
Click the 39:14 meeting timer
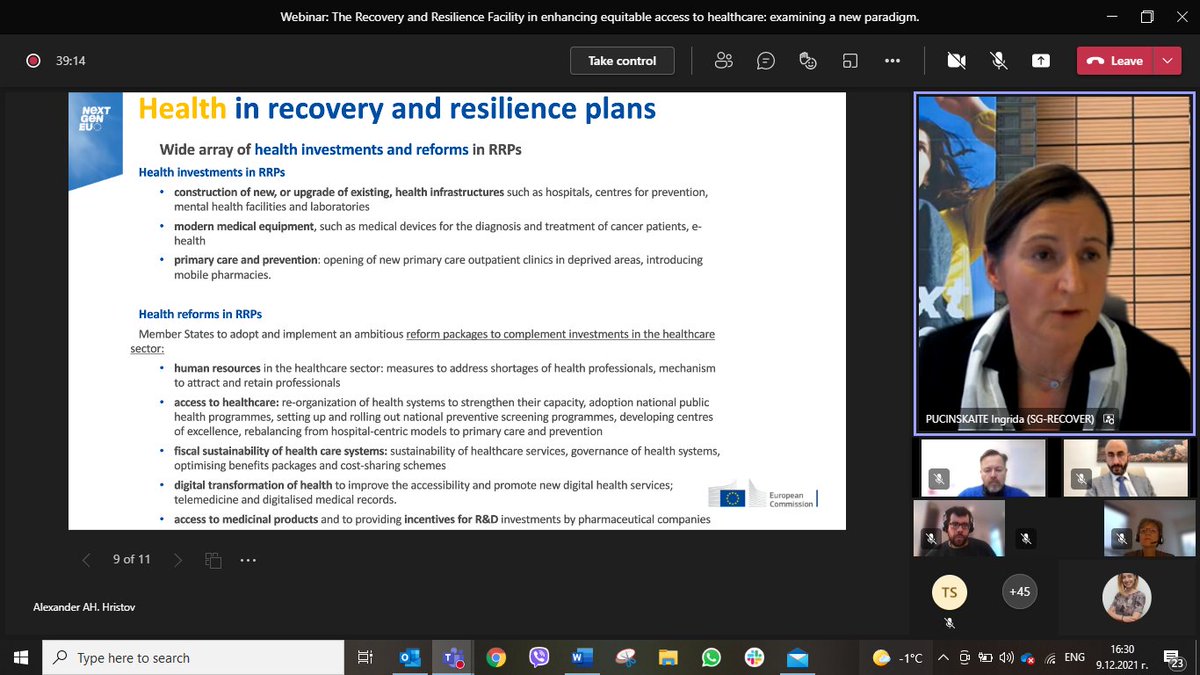(70, 61)
